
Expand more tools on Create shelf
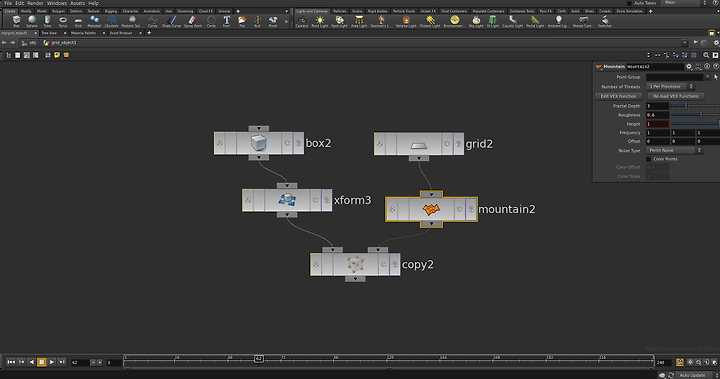pyautogui.click(x=287, y=21)
